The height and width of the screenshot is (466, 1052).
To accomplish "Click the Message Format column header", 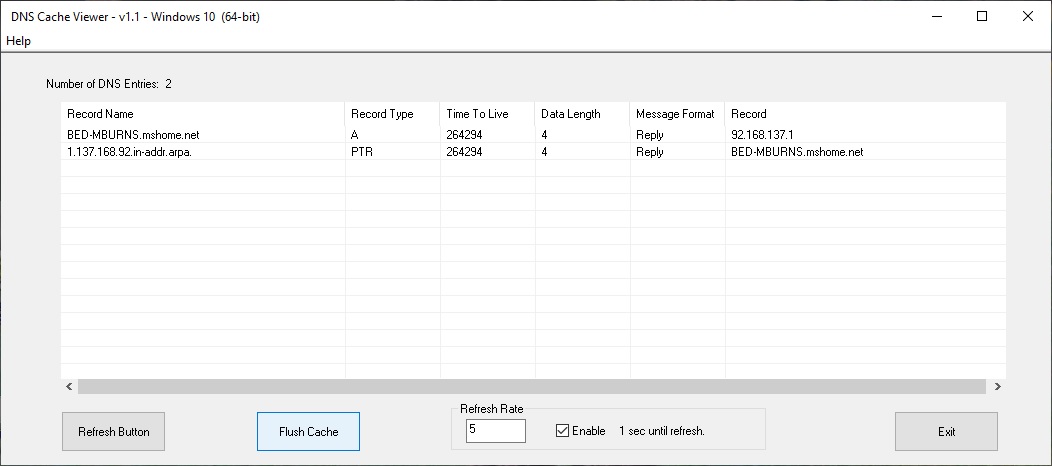I will 678,114.
